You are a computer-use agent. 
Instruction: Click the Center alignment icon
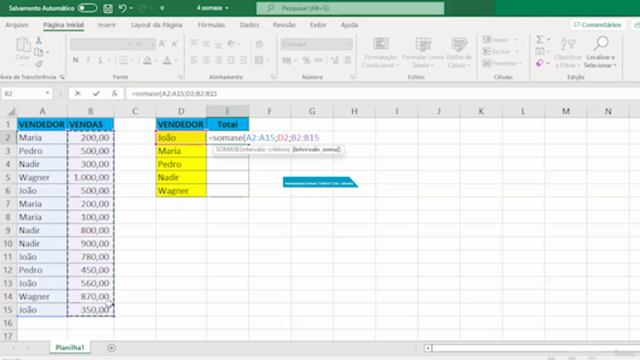[x=206, y=60]
